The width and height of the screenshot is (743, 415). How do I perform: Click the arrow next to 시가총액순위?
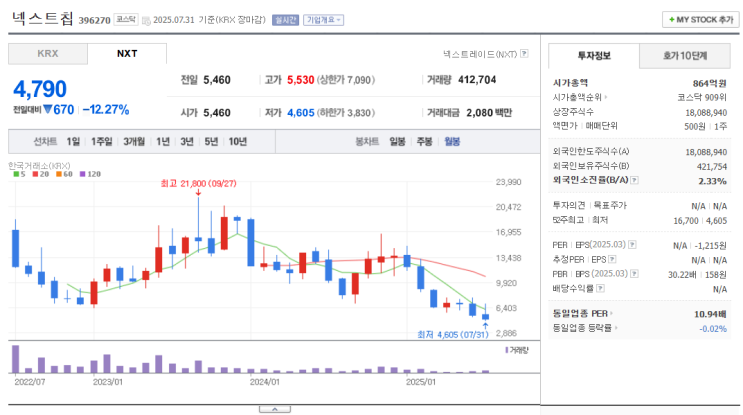tap(606, 97)
